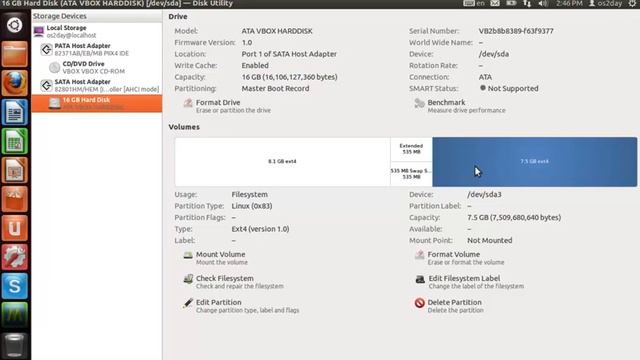Select the 535 MB Swap Space block
Image resolution: width=640 pixels, height=360 pixels.
click(411, 174)
